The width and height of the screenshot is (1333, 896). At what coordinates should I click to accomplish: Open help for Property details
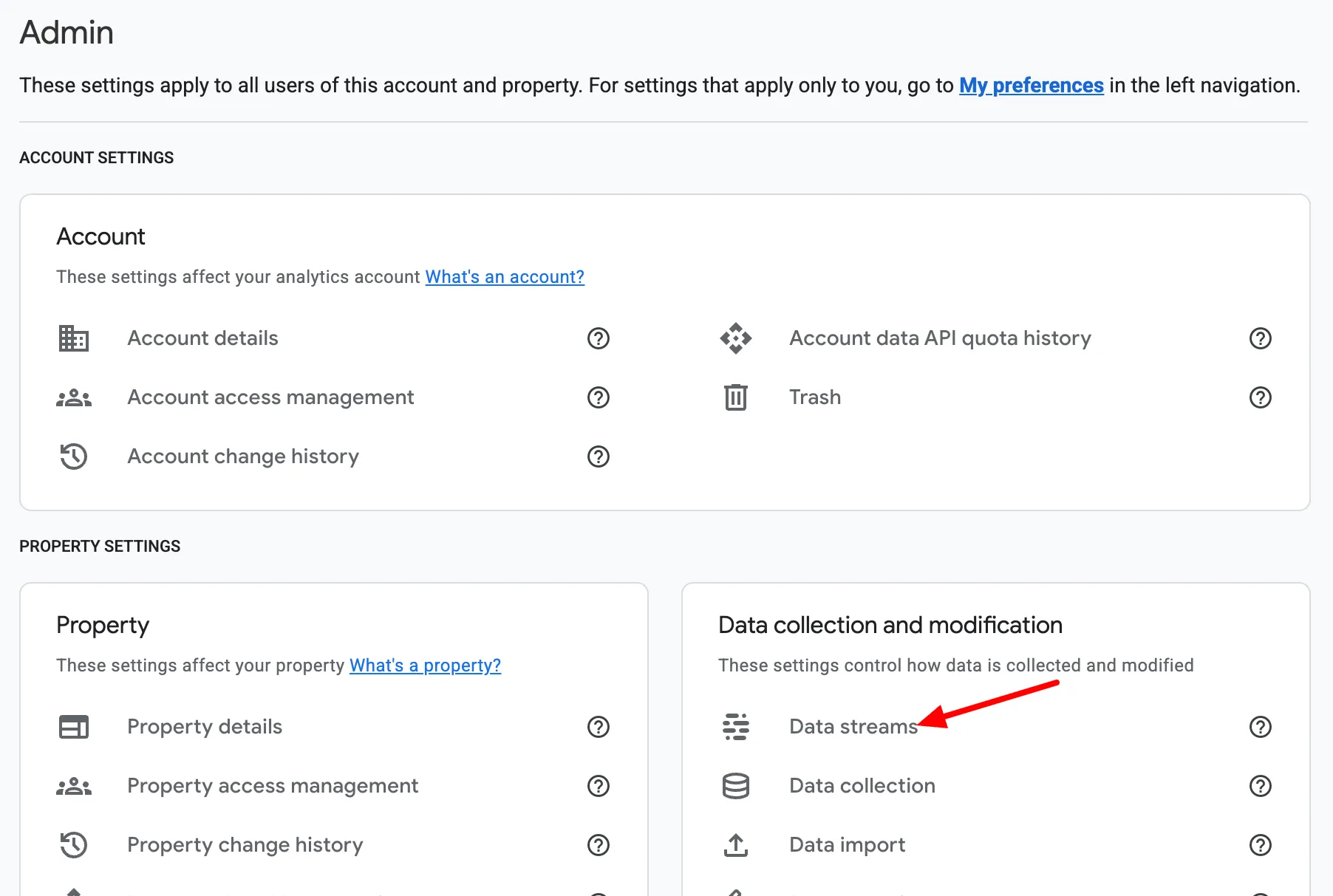point(599,727)
